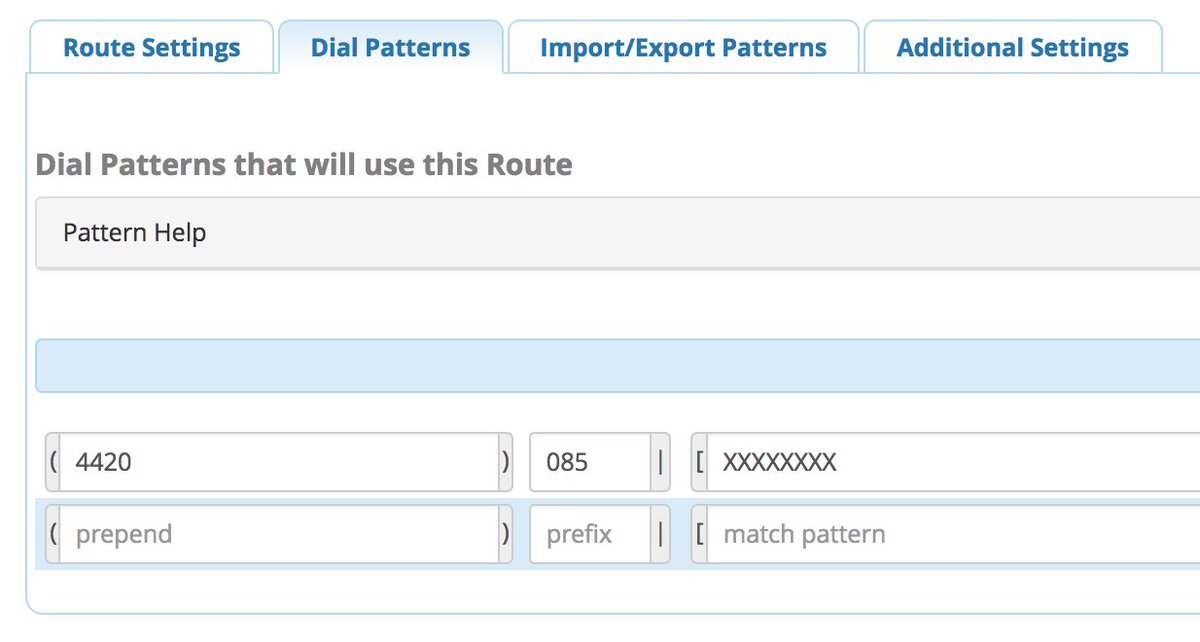Click the opening parenthesis before 4420
Viewport: 1200px width, 642px height.
[52, 462]
